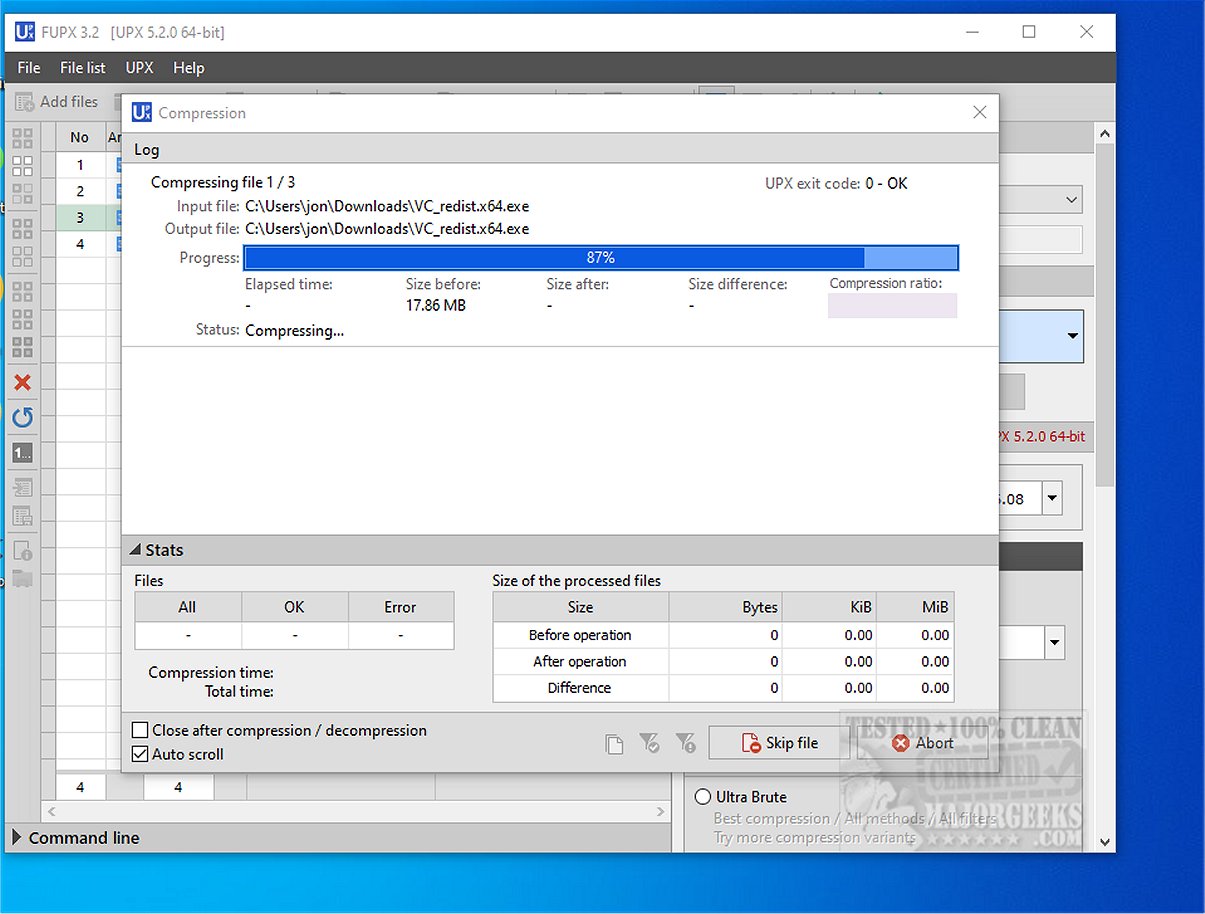Screen dimensions: 1205x914
Task: Close the Compression dialog
Action: pos(981,113)
